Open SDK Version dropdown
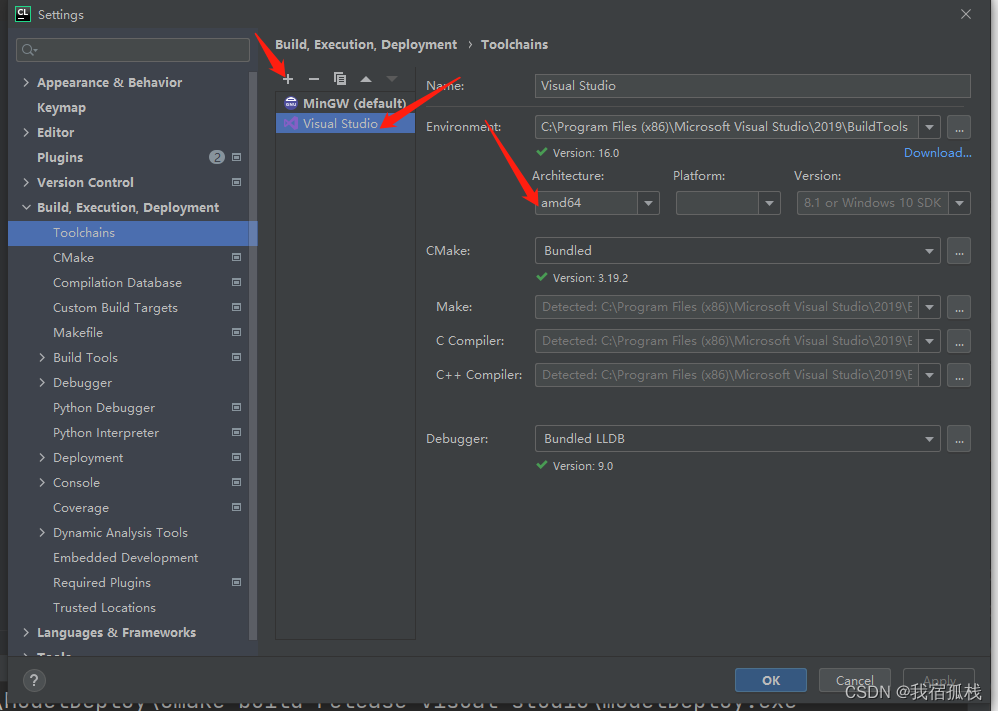Screen dimensions: 998x711 tap(959, 203)
